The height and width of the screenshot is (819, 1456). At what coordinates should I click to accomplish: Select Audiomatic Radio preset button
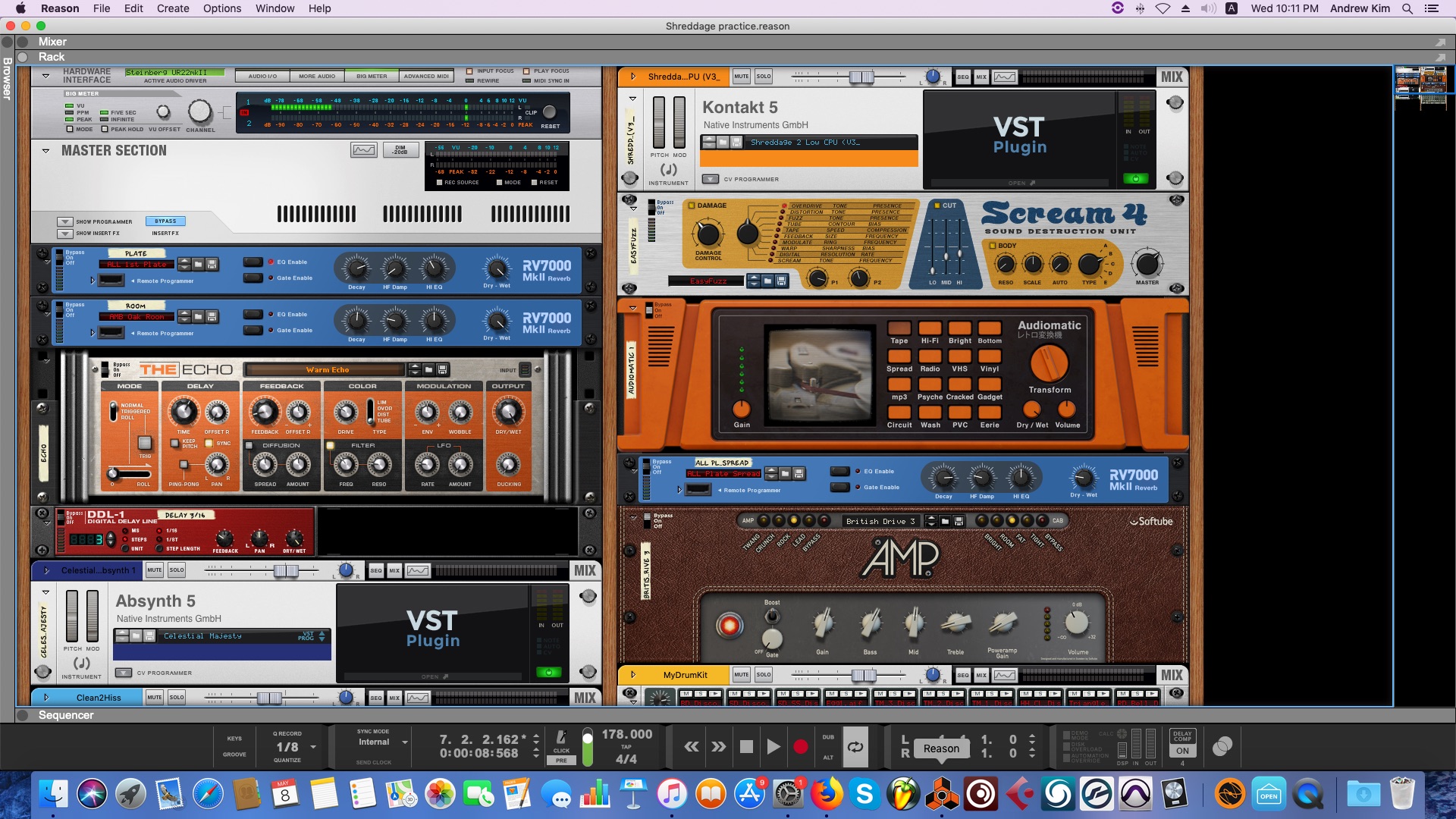tap(930, 356)
